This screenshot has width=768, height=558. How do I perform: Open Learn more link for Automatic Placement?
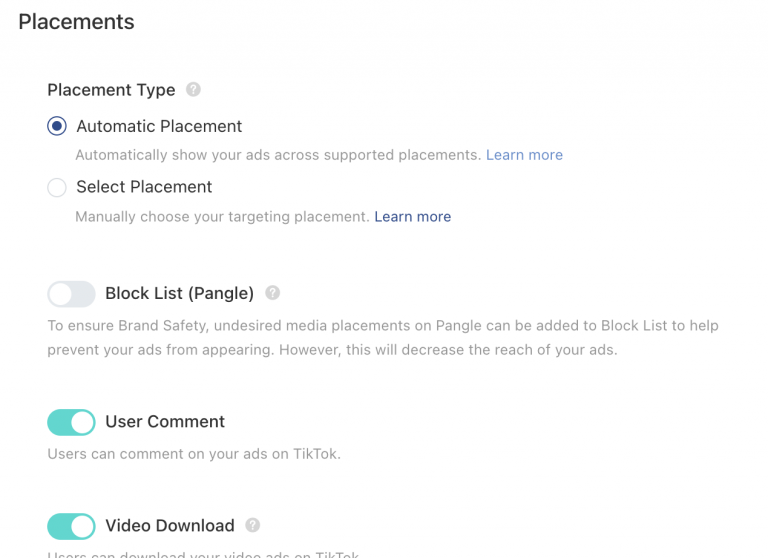pos(524,155)
